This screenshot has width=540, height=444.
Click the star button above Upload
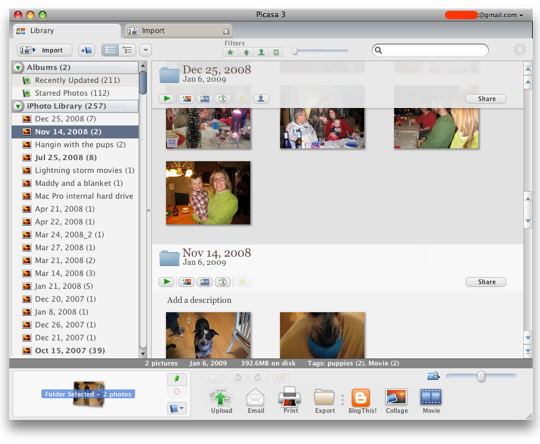point(212,377)
